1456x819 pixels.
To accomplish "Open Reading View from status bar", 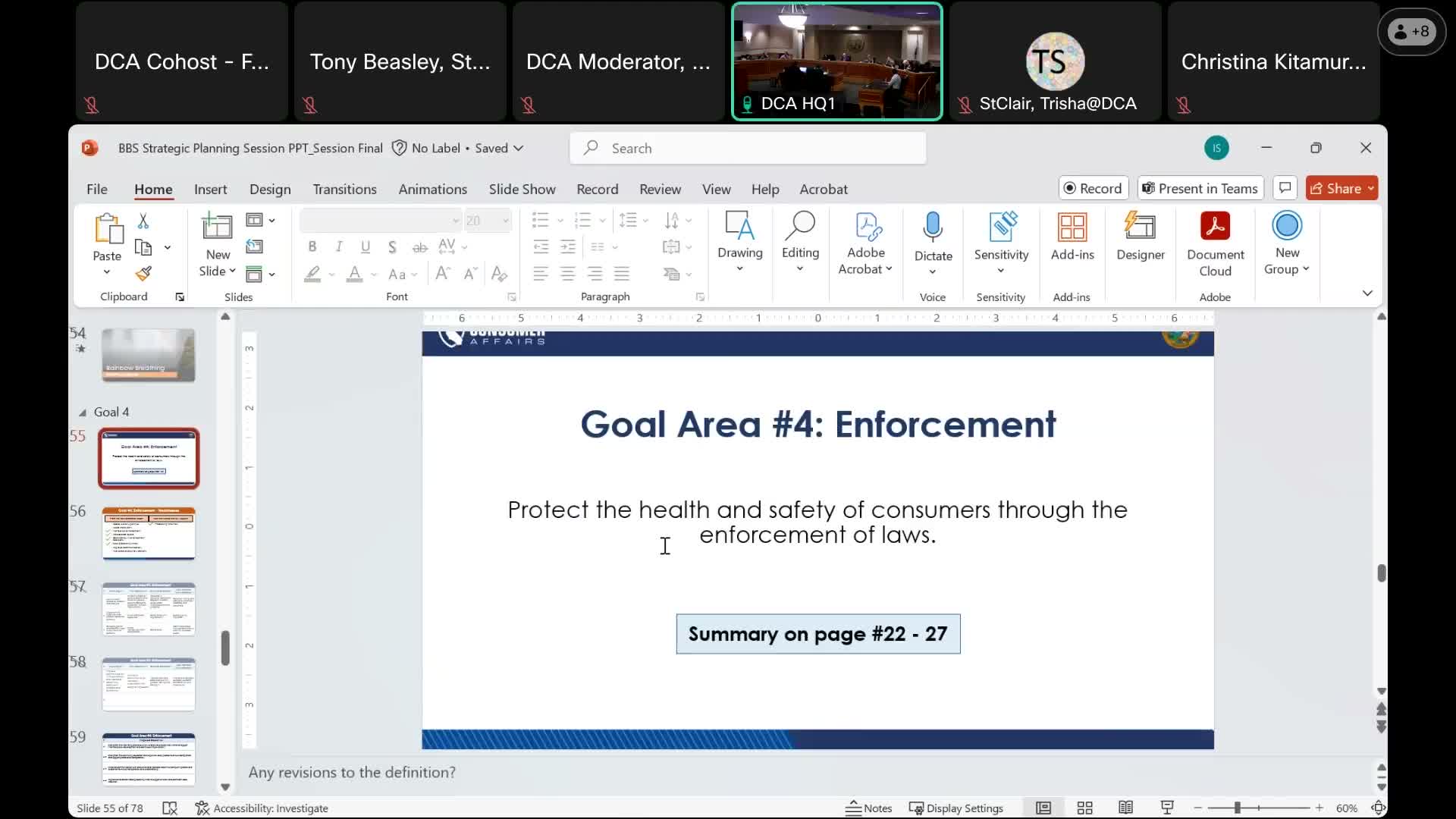I will coord(1125,808).
